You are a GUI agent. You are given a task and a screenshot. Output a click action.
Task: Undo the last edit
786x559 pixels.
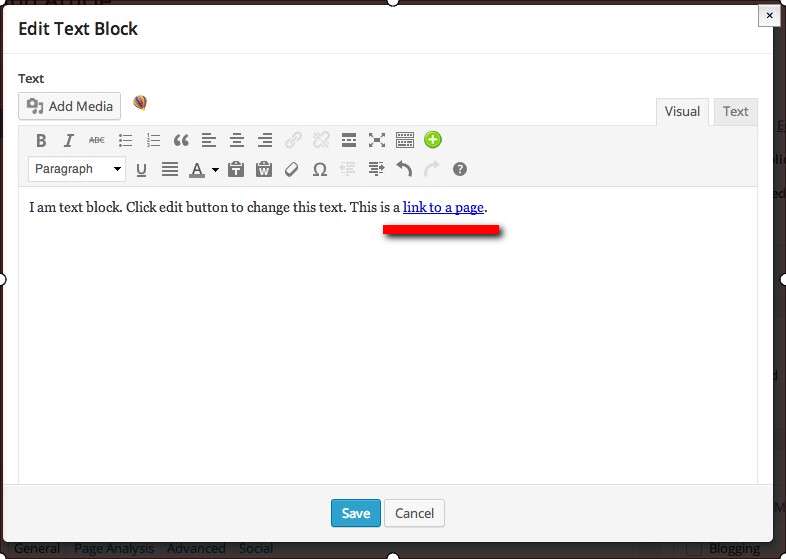[404, 170]
